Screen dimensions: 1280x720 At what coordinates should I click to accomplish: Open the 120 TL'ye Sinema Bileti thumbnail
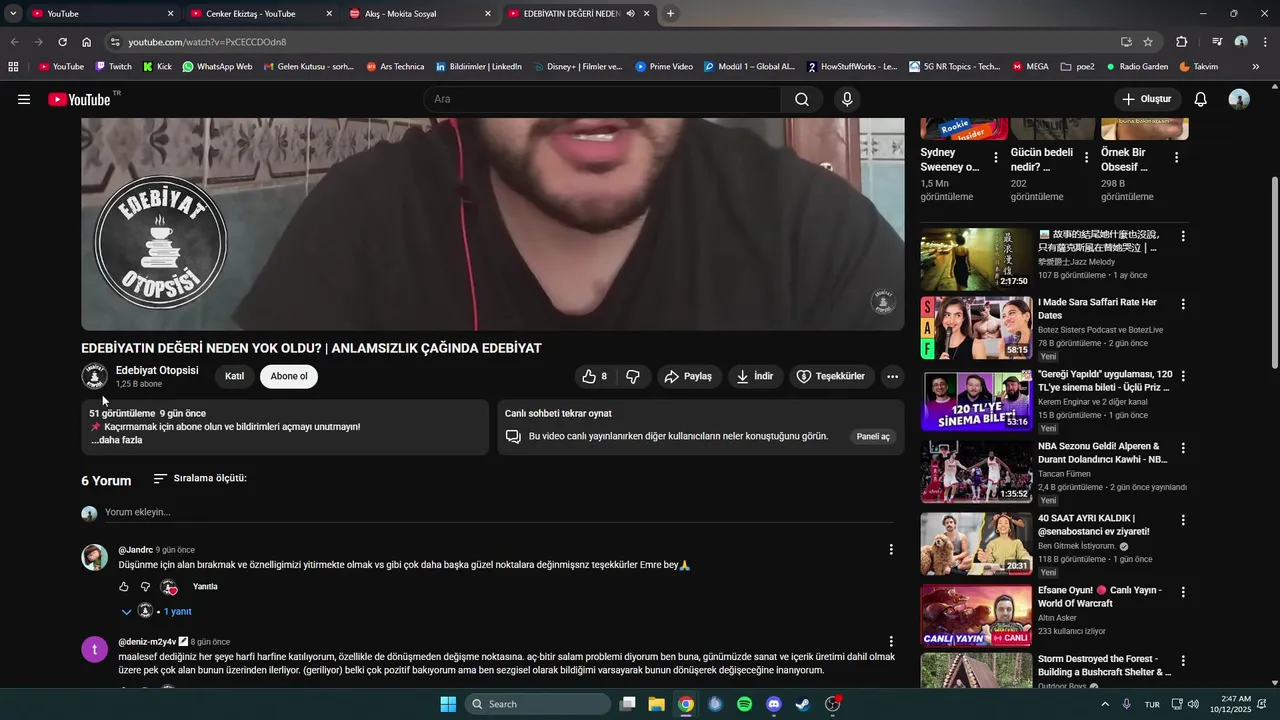pos(976,399)
